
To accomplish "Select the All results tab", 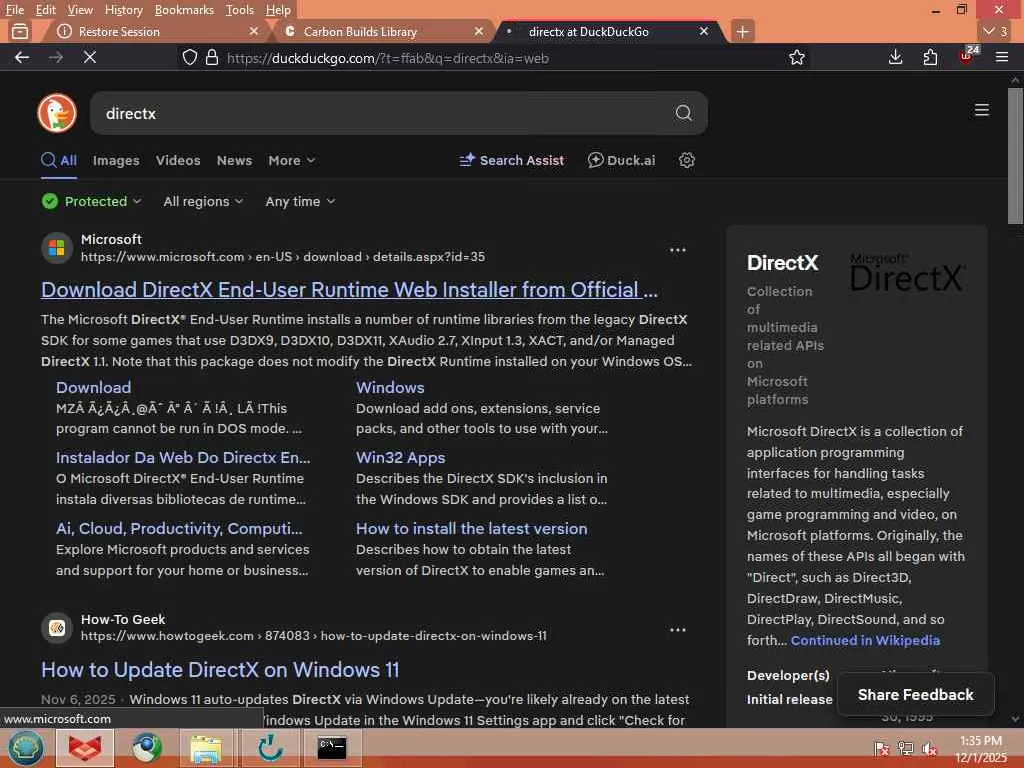I will [x=59, y=160].
